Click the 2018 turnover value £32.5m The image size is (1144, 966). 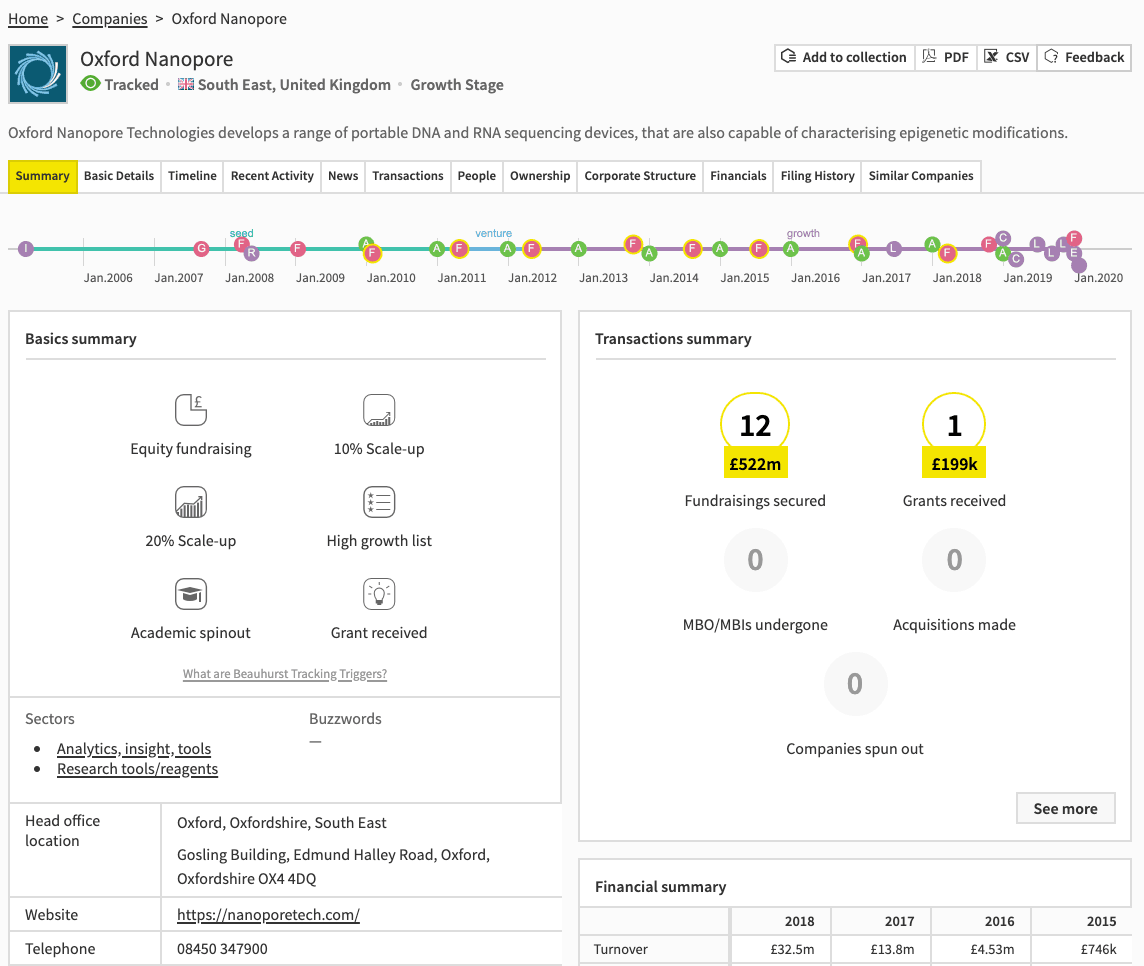point(792,949)
